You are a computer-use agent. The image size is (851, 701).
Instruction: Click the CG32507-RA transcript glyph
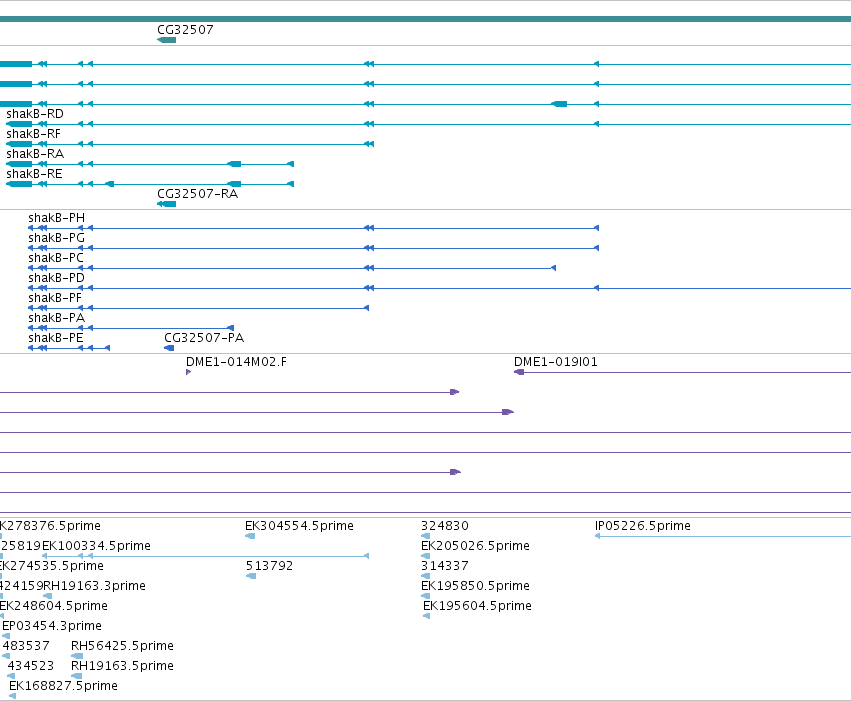(x=166, y=204)
